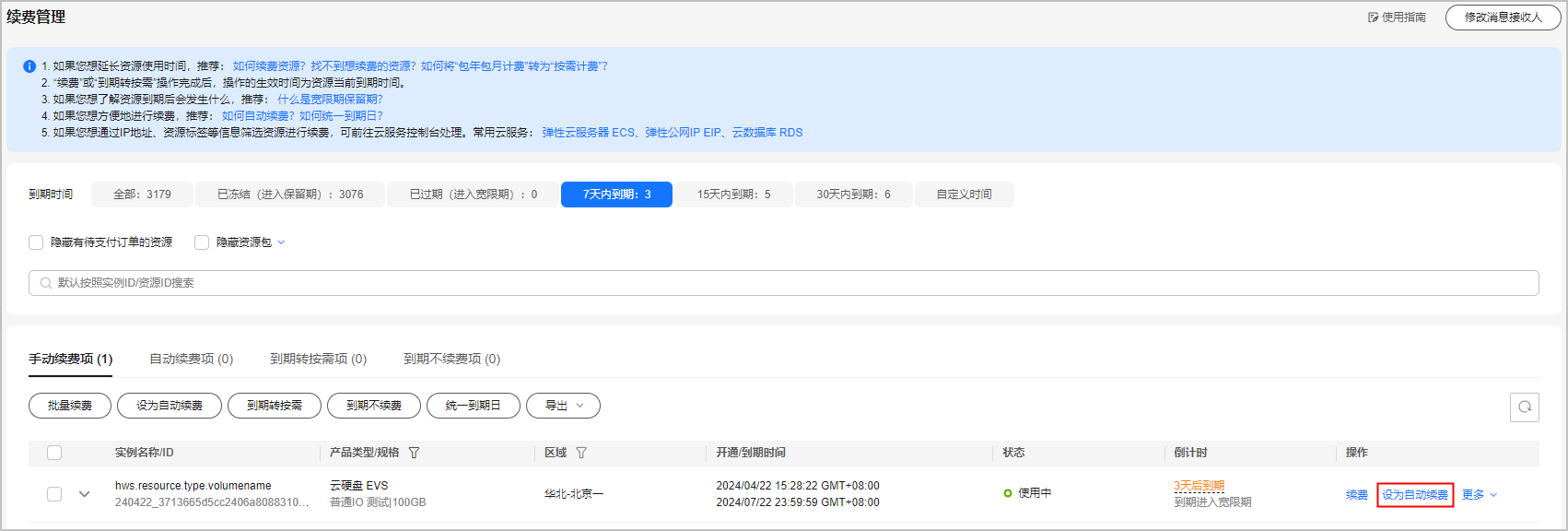The width and height of the screenshot is (1568, 531).
Task: Open the 导出 export dropdown
Action: 563,406
